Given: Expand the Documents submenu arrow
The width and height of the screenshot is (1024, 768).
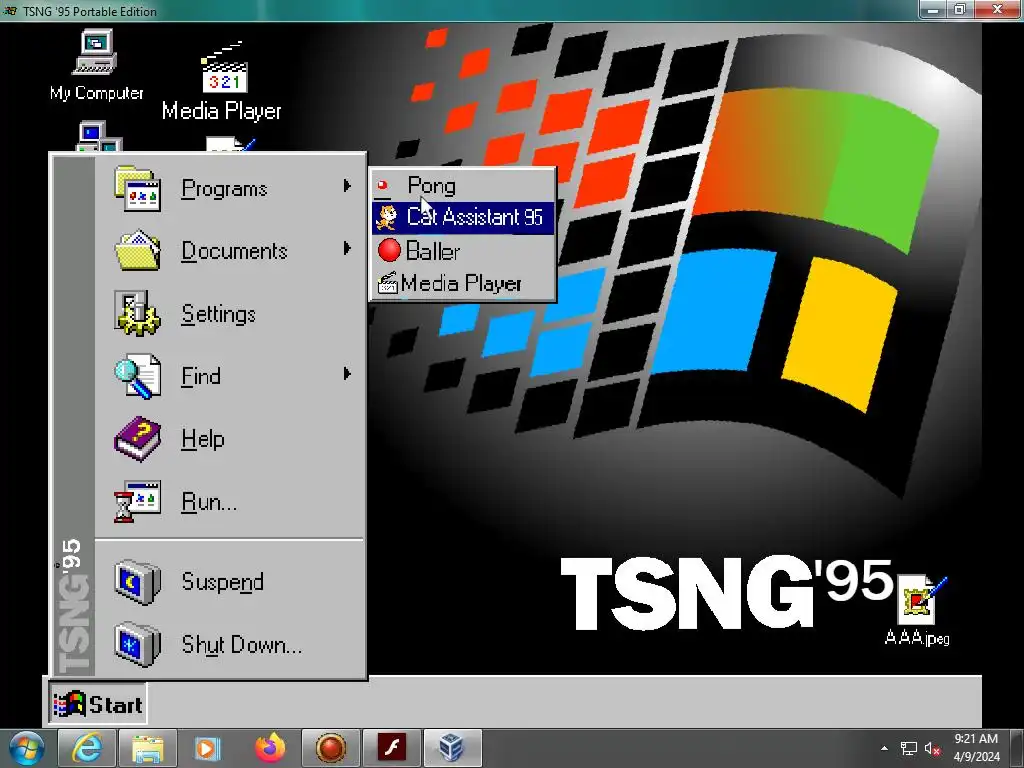Looking at the screenshot, I should pyautogui.click(x=347, y=248).
